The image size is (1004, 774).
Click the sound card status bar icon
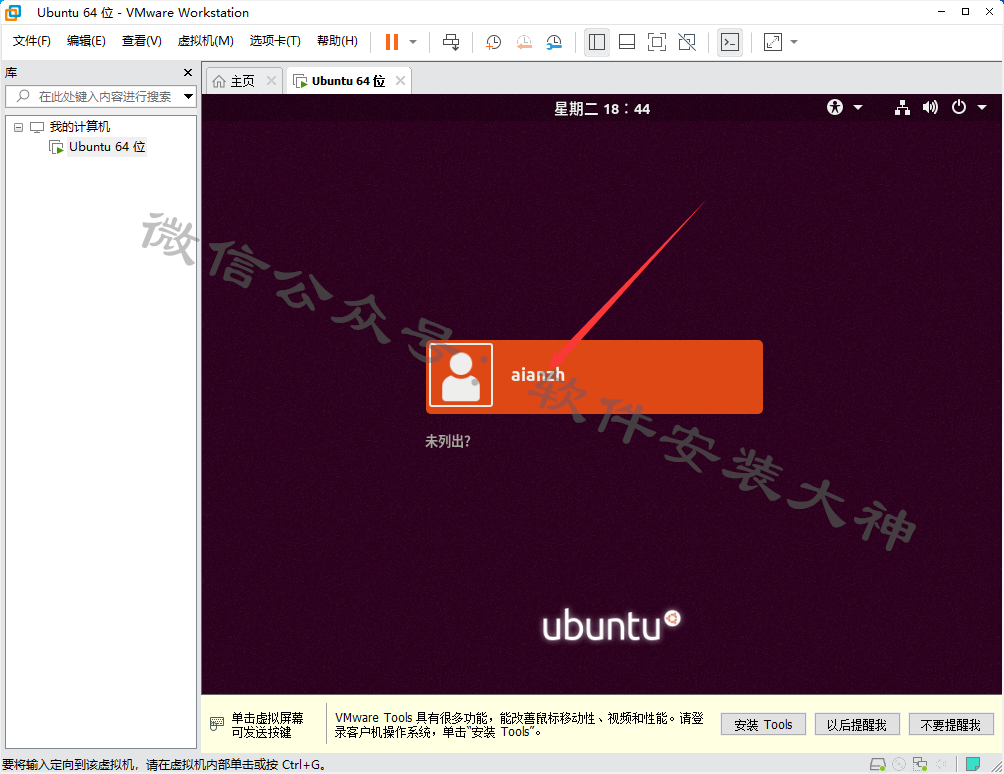[x=941, y=764]
